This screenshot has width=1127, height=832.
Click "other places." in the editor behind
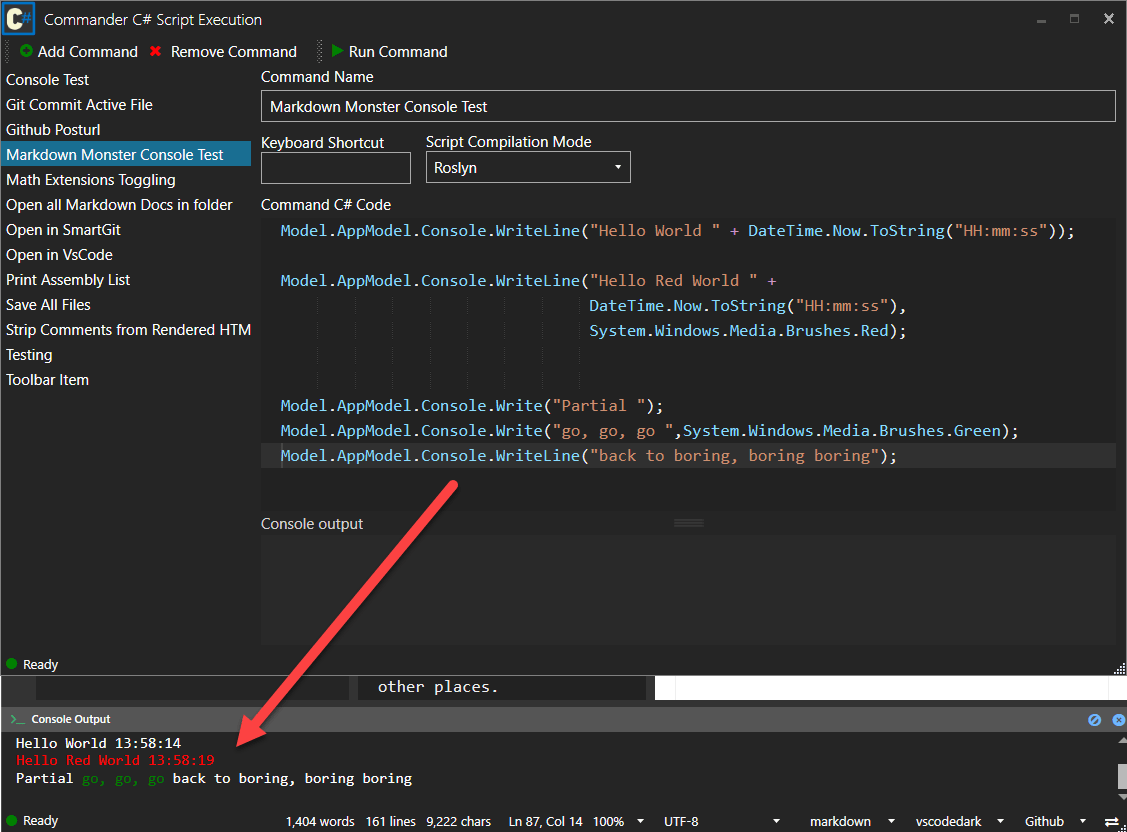pyautogui.click(x=438, y=687)
